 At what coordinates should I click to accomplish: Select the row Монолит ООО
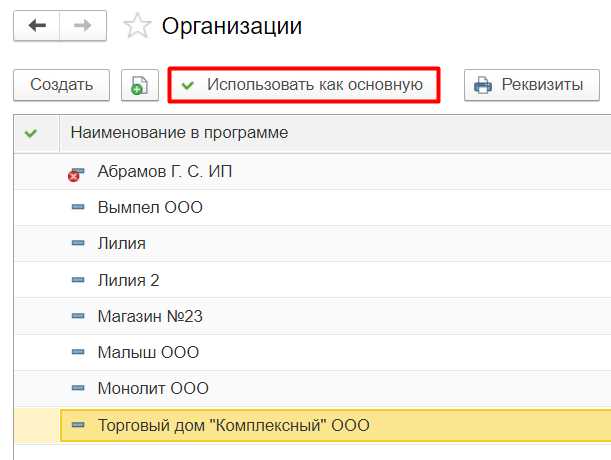[x=313, y=388]
